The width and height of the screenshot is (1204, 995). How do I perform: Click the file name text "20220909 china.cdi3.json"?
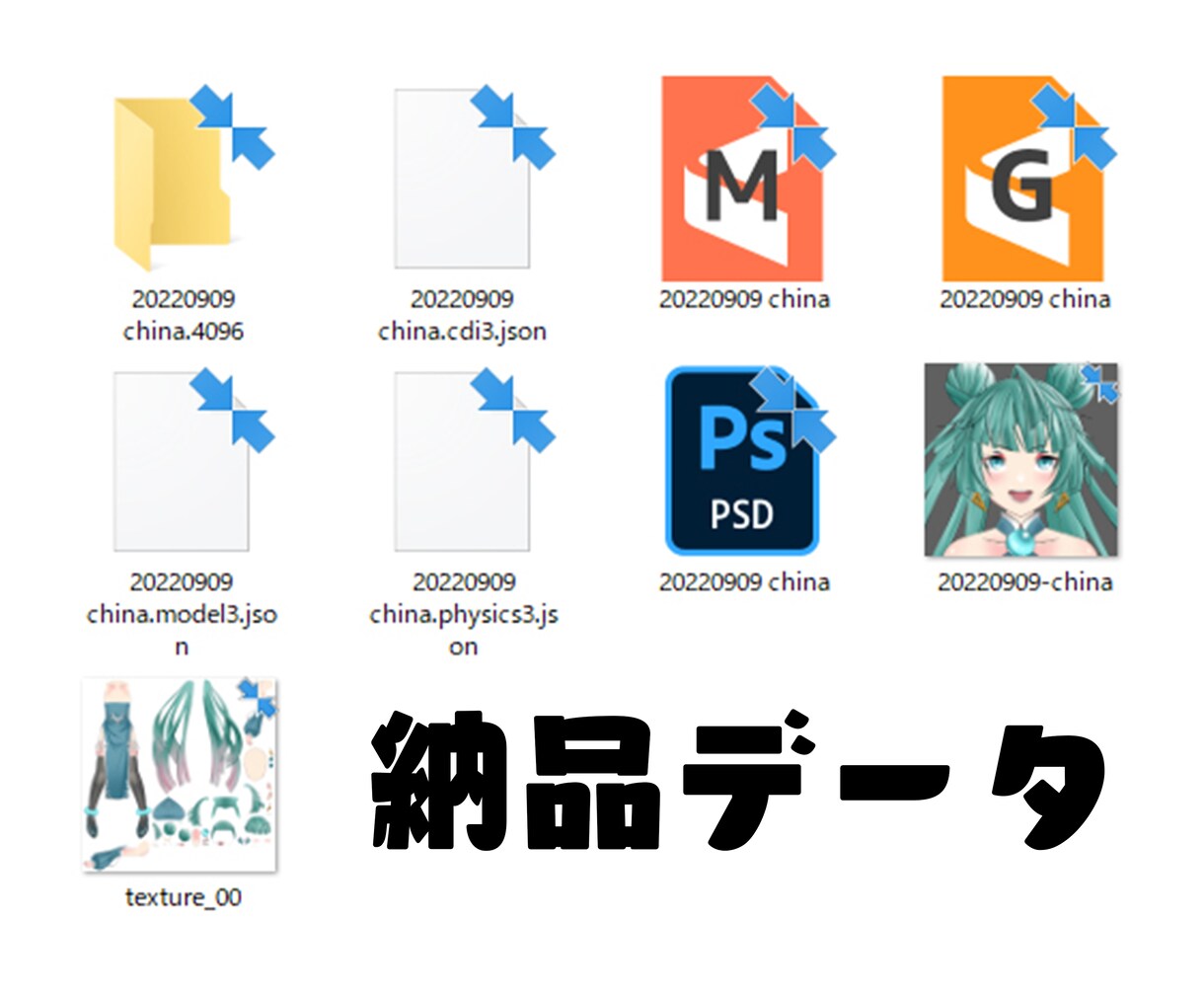pyautogui.click(x=463, y=315)
